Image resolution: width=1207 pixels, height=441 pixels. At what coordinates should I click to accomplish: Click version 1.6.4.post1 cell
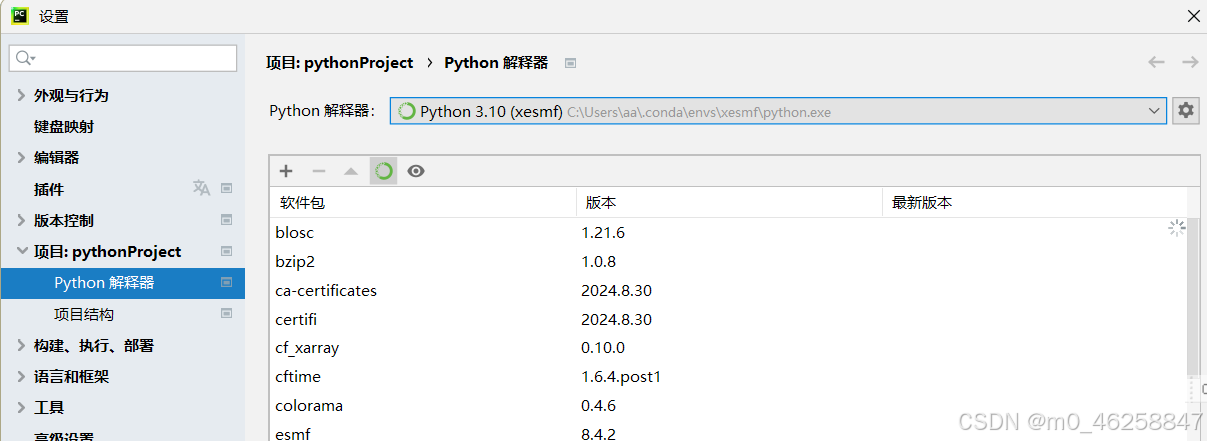pos(621,377)
